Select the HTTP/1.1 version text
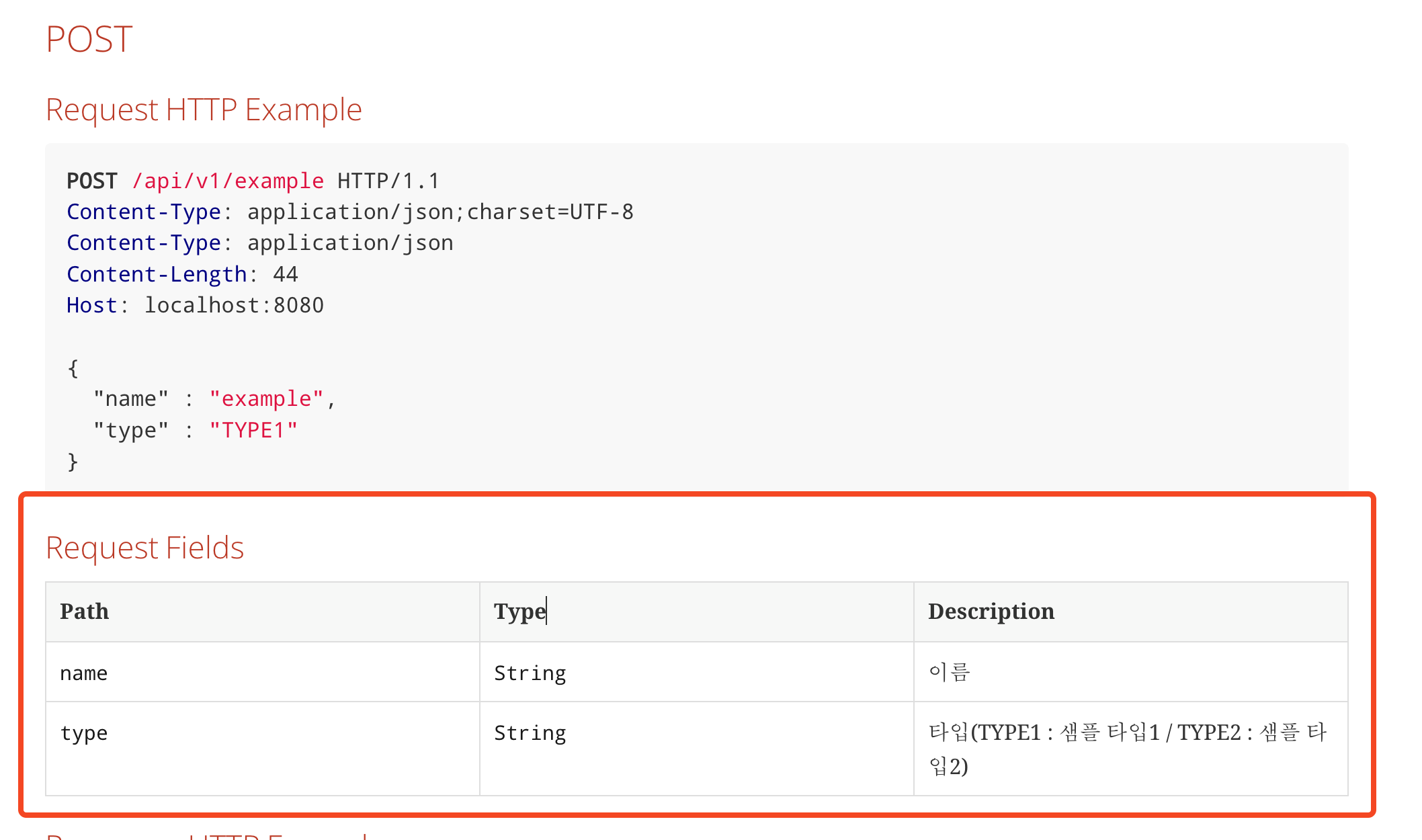Screen dimensions: 1422x840 pyautogui.click(x=388, y=180)
